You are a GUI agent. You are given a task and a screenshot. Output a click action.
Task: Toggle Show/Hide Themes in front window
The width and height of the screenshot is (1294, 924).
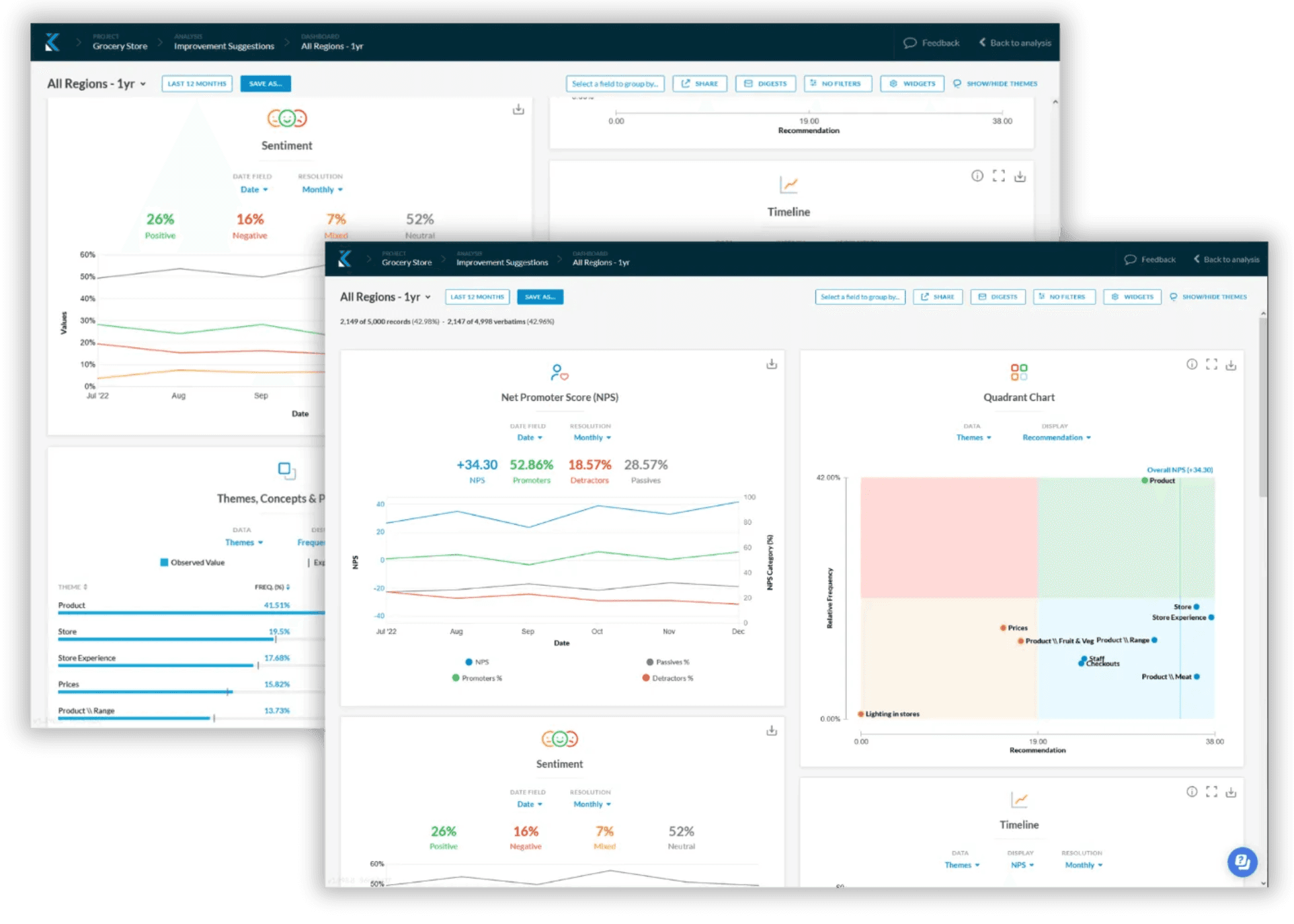click(x=1209, y=297)
